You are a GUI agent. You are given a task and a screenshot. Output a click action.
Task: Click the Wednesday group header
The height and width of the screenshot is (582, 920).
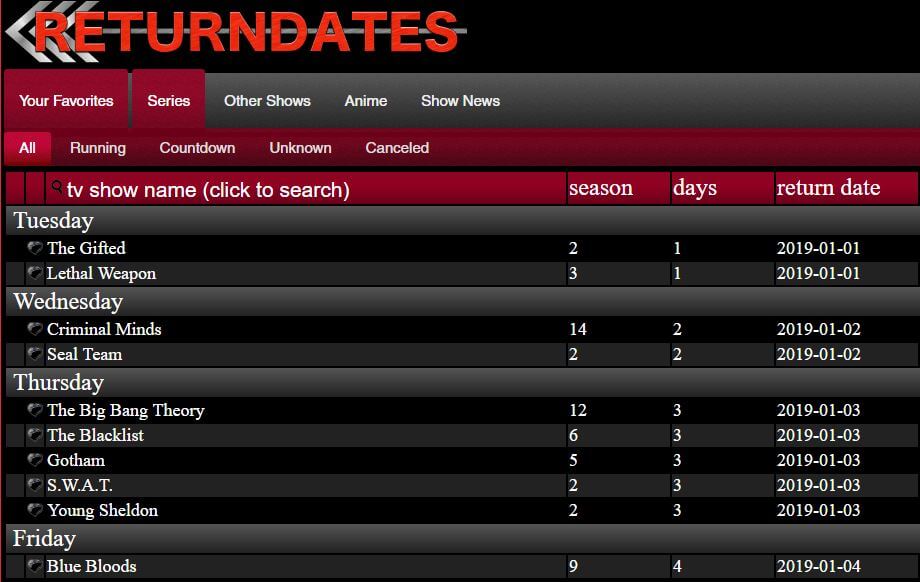tap(462, 302)
